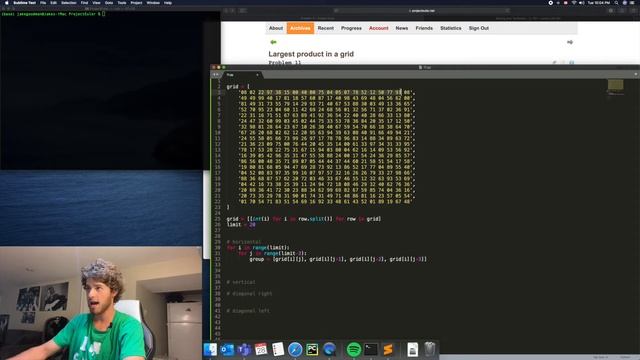Open the File menu
640x360 pixels.
(x=43, y=3)
